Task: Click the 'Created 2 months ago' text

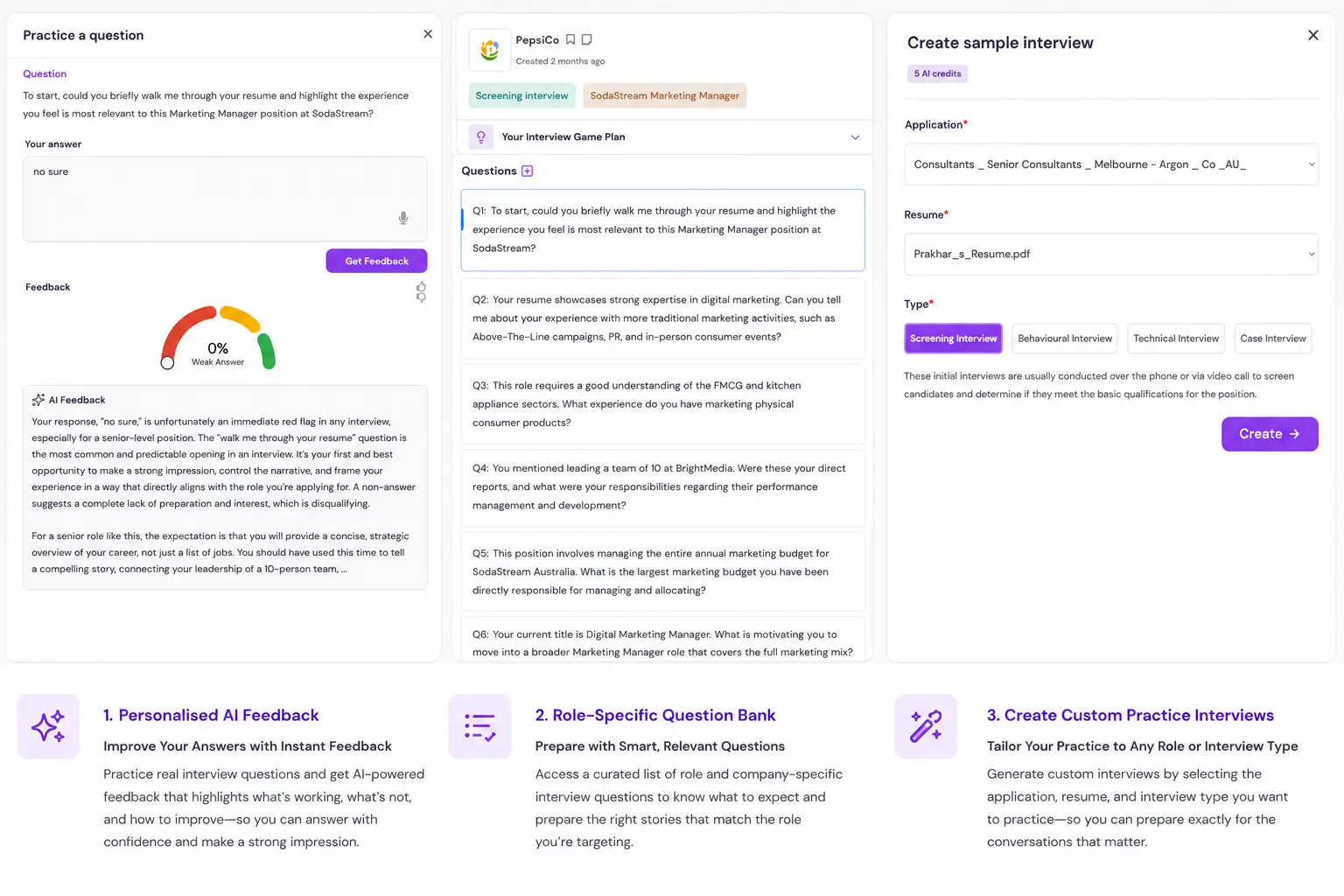Action: pos(560,61)
